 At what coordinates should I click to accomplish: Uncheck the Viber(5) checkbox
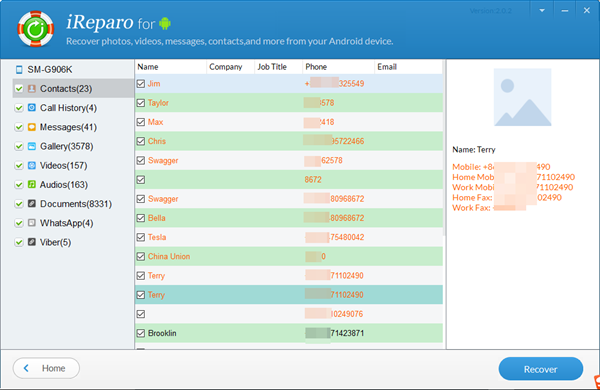[x=19, y=242]
